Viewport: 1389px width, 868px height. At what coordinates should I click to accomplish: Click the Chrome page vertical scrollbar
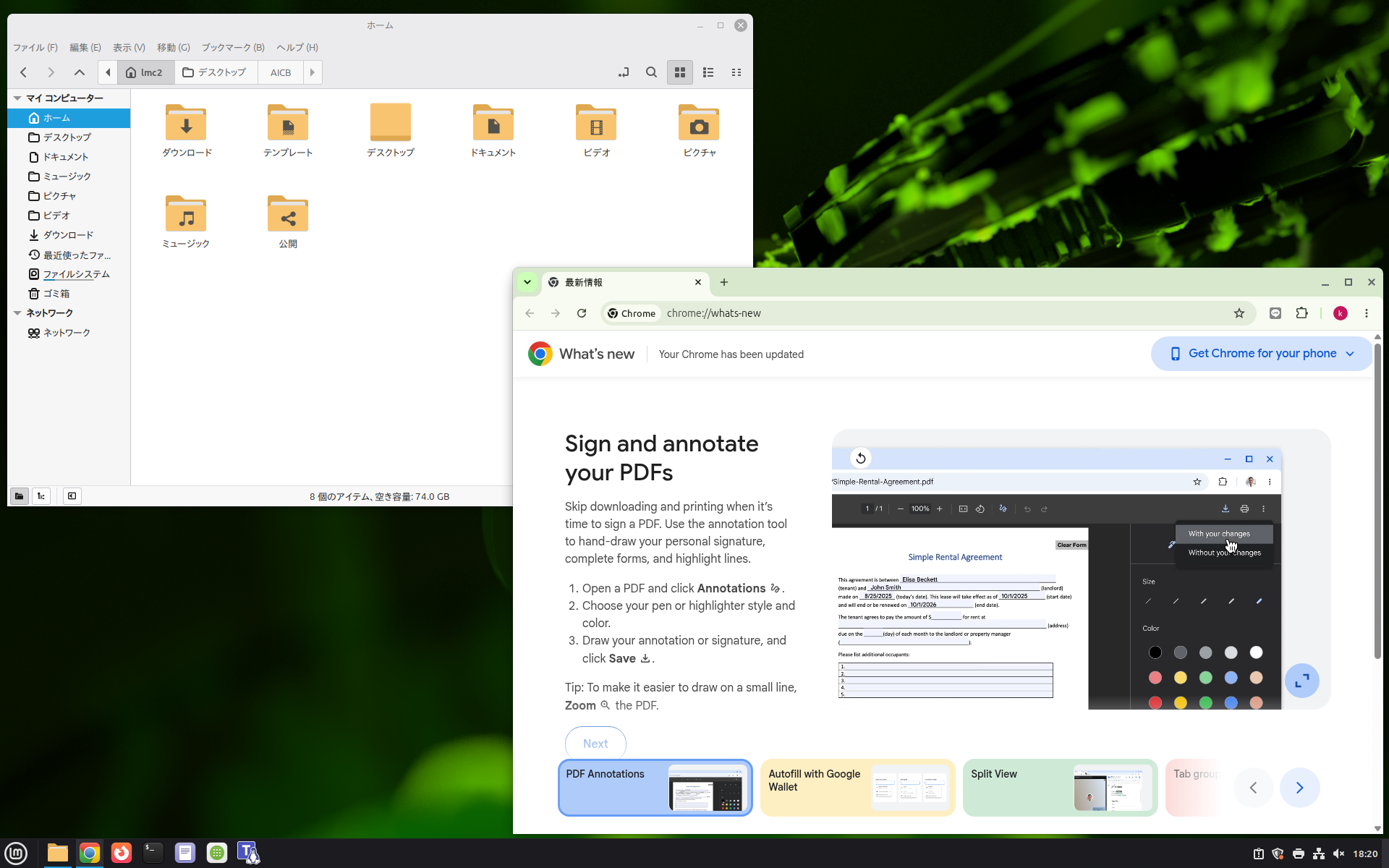click(1377, 501)
